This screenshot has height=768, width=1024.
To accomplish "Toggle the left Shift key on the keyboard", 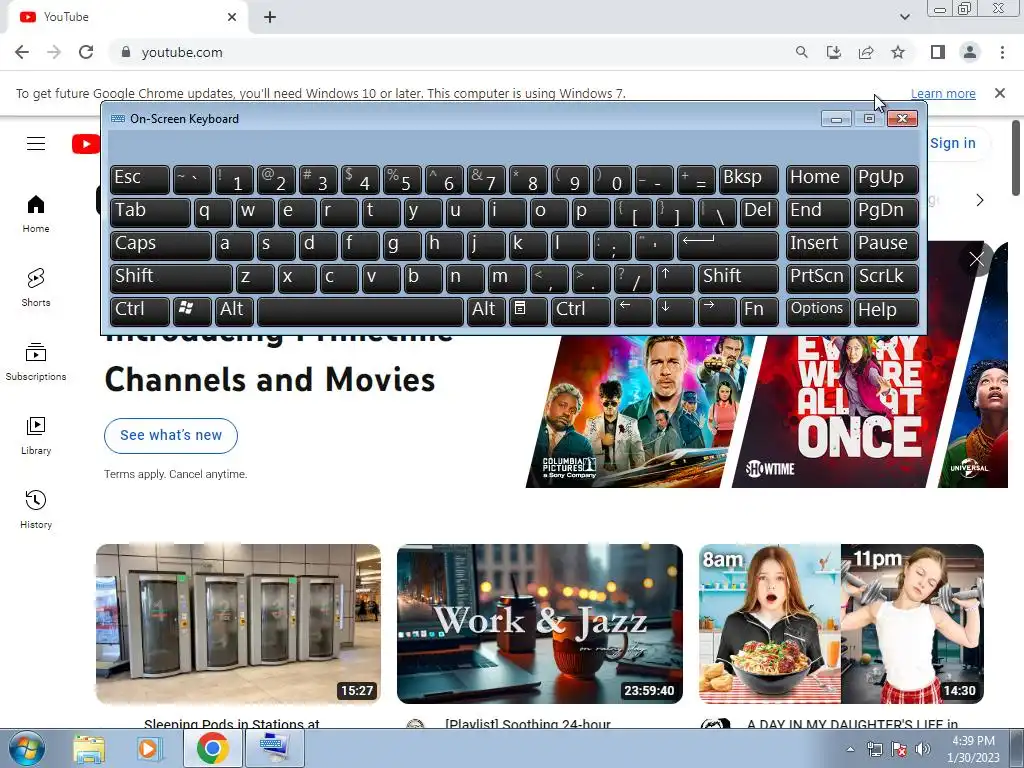I will 171,278.
